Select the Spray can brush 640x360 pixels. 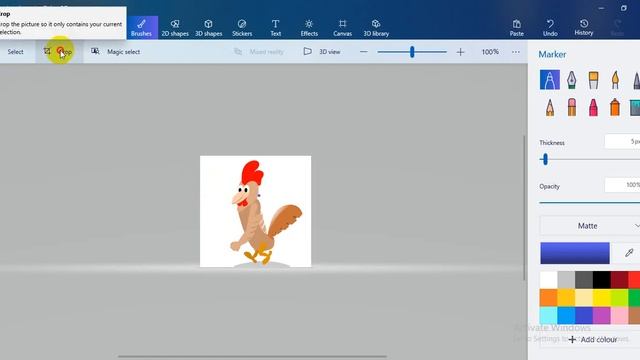coord(615,107)
